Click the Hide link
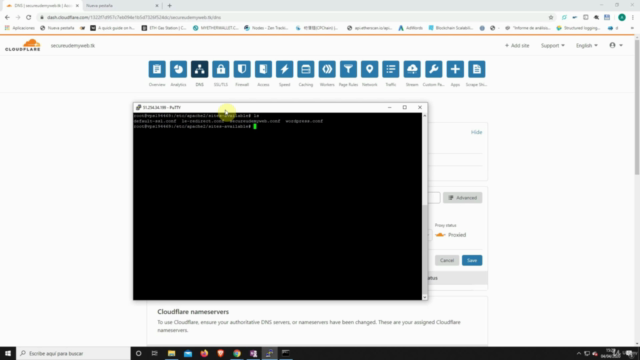Viewport: 640px width, 360px height. [476, 132]
